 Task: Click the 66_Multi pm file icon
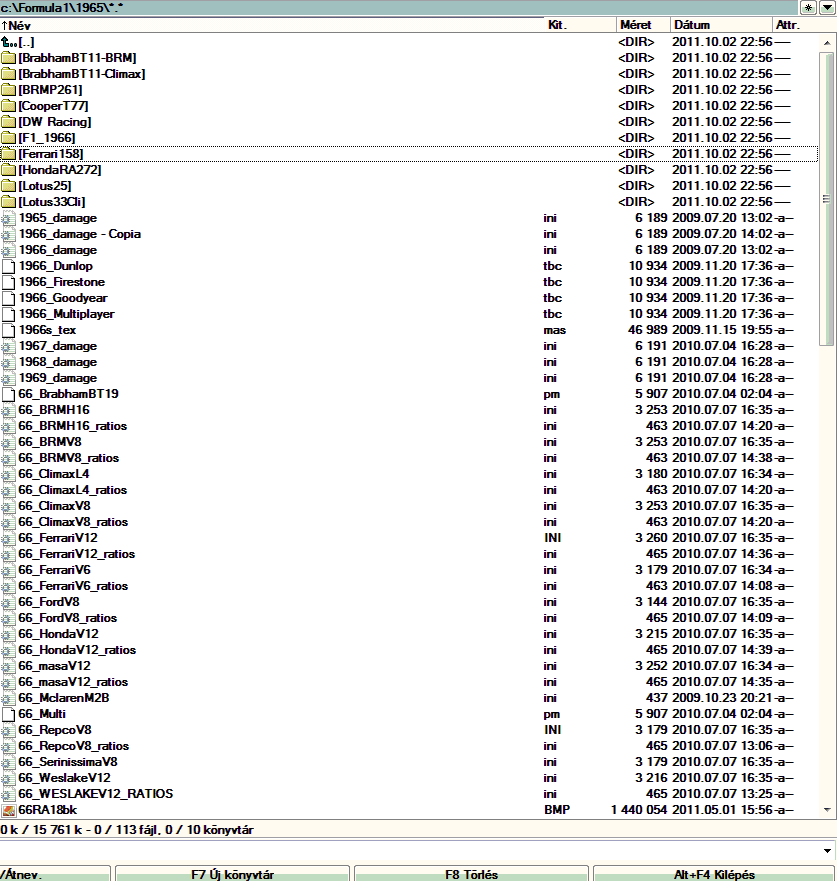8,714
